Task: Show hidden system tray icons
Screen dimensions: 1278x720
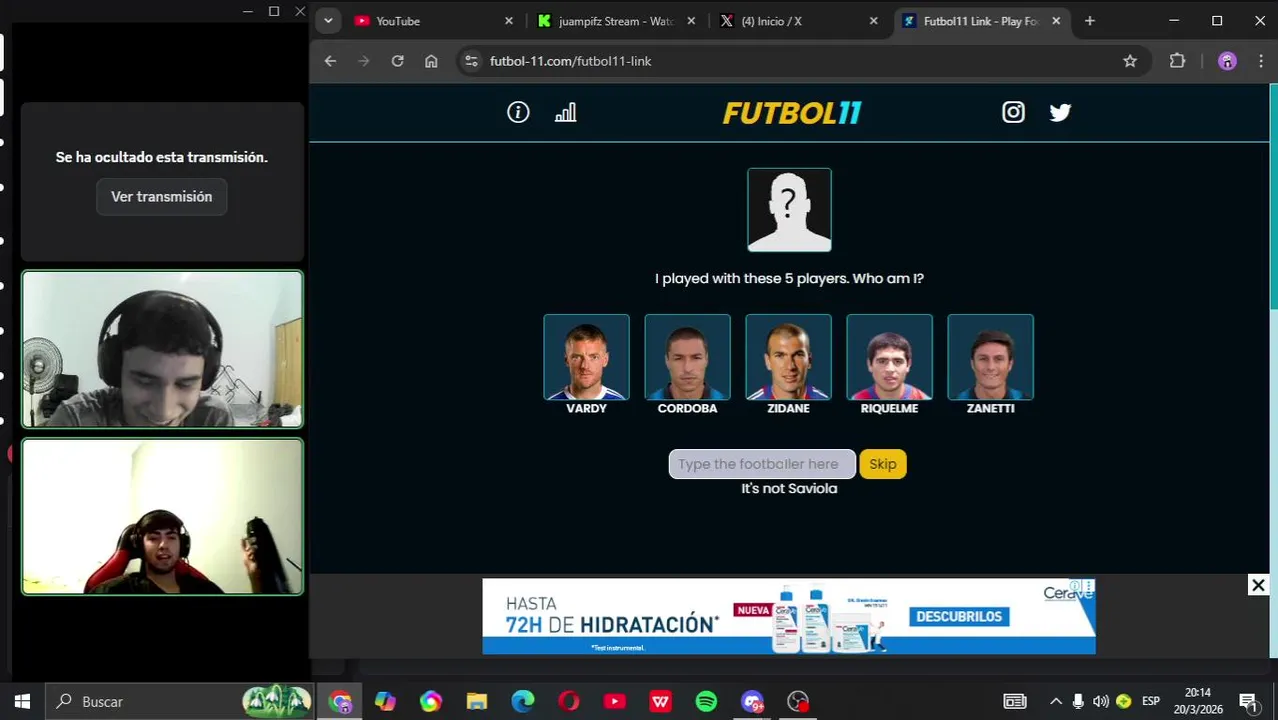Action: (x=1055, y=702)
